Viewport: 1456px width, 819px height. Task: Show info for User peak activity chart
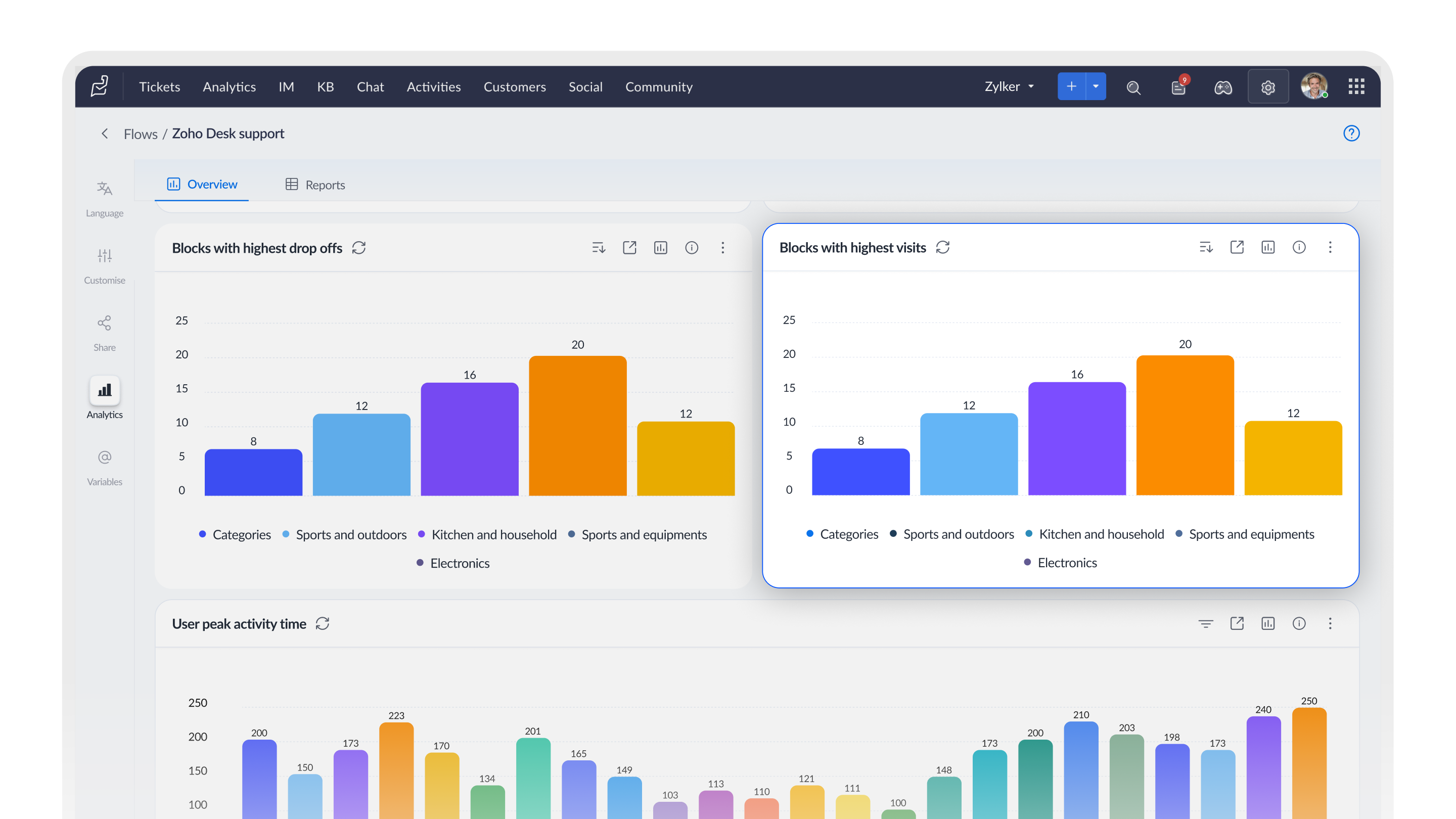click(1299, 623)
